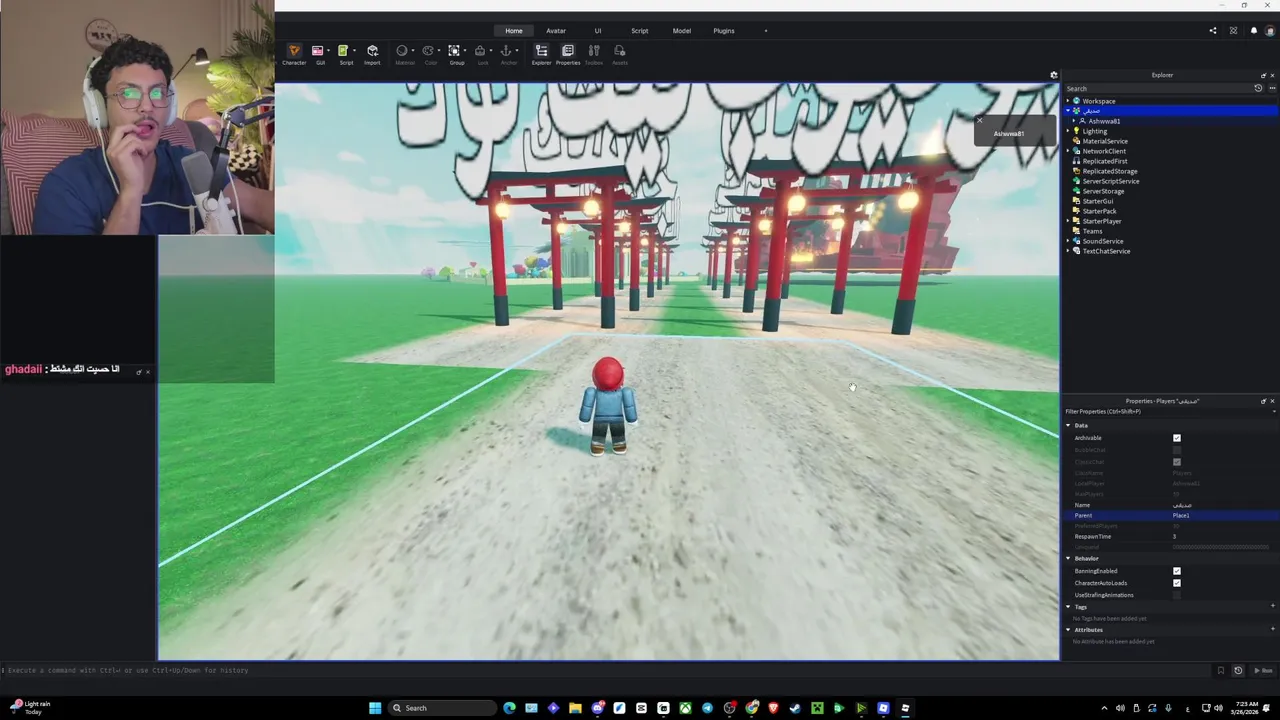Switch to the Model tab

682,30
